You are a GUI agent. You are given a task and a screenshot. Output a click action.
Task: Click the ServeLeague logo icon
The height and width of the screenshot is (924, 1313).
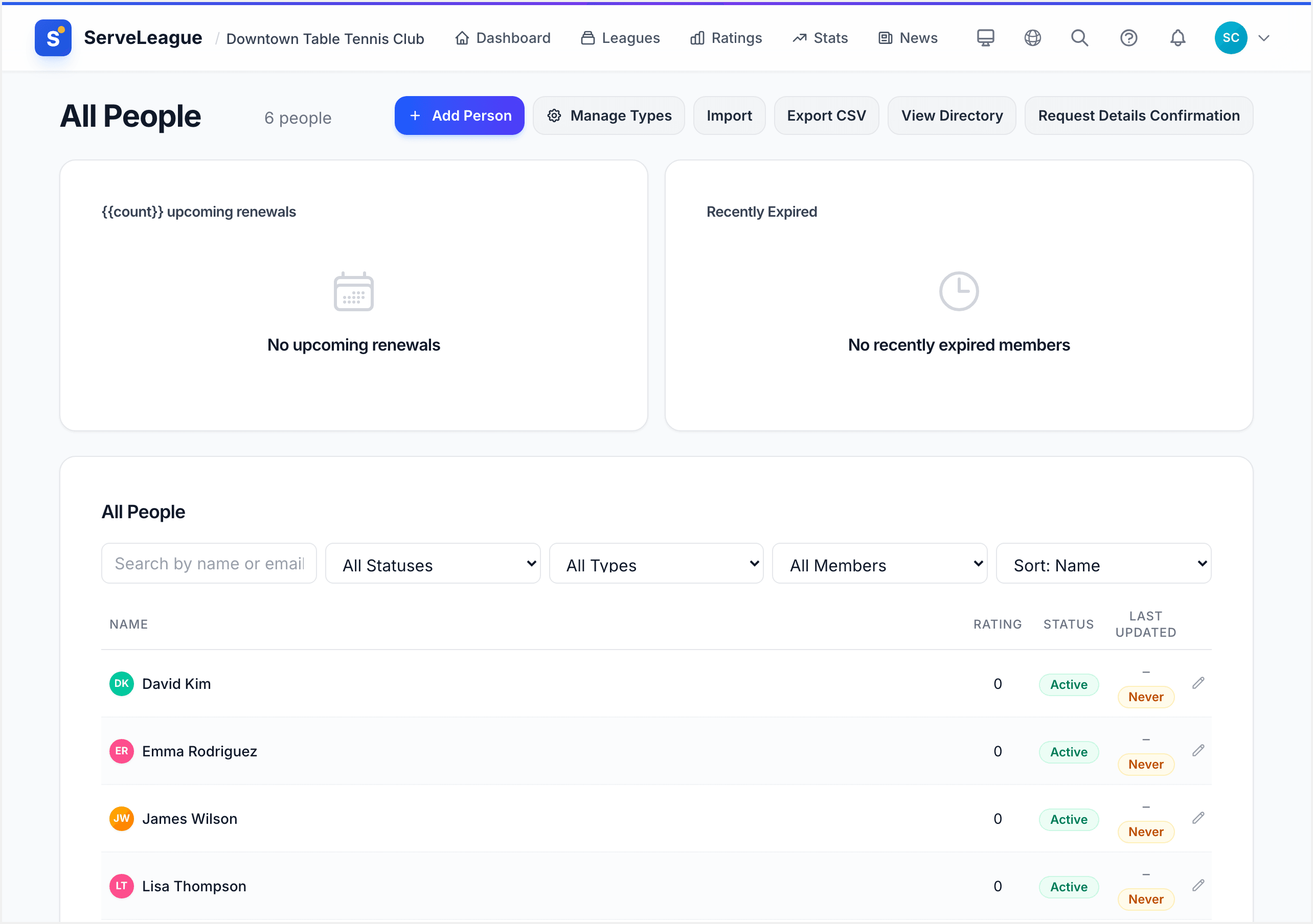pos(53,38)
